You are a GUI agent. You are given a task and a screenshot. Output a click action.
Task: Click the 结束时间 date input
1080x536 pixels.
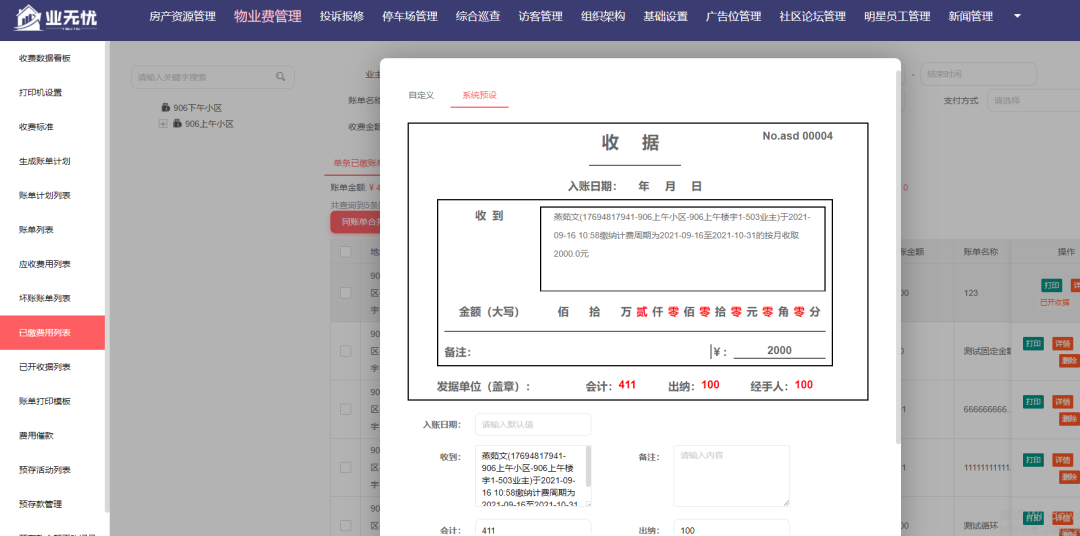click(978, 74)
